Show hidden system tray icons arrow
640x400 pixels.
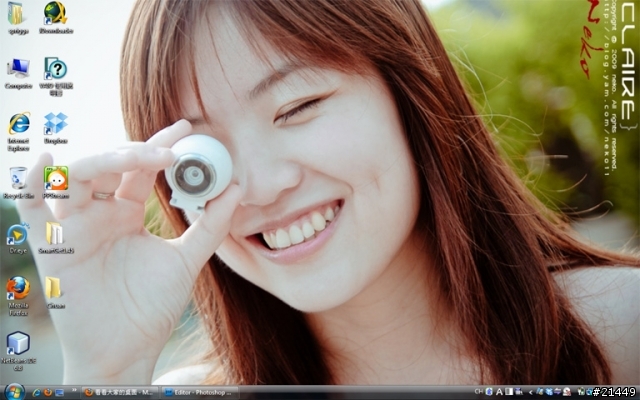click(531, 392)
